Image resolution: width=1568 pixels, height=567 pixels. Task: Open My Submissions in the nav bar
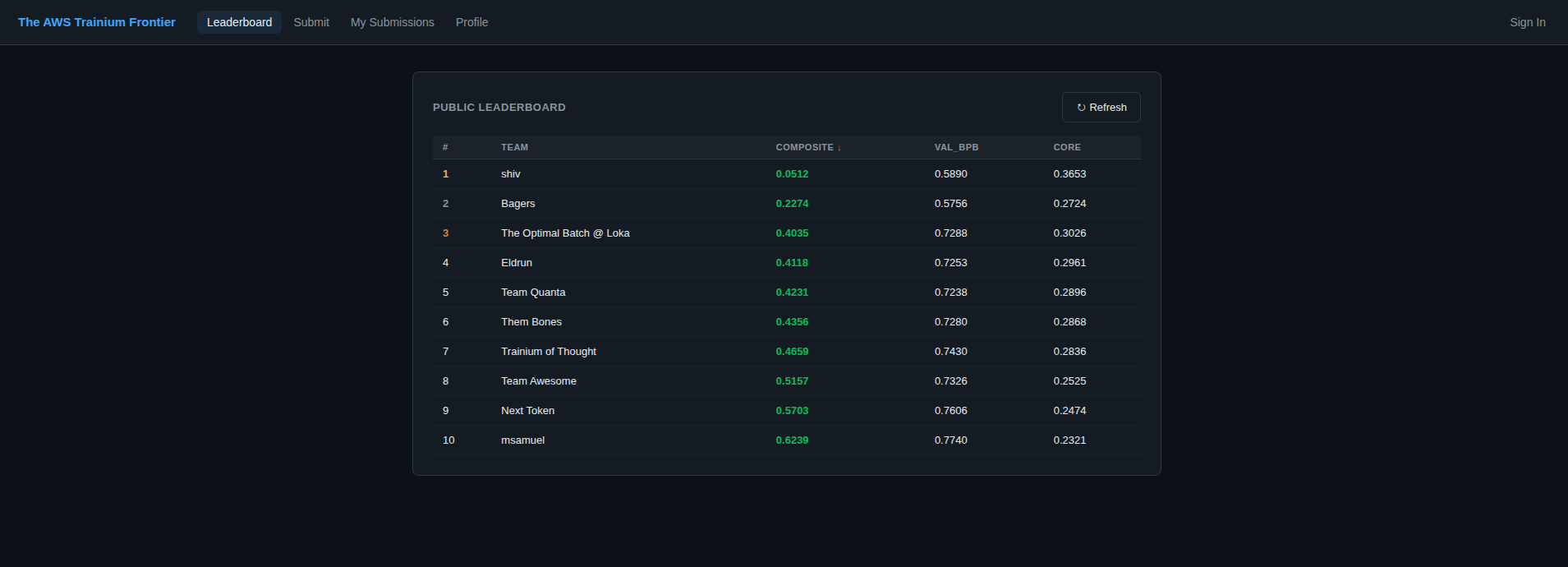pos(393,22)
